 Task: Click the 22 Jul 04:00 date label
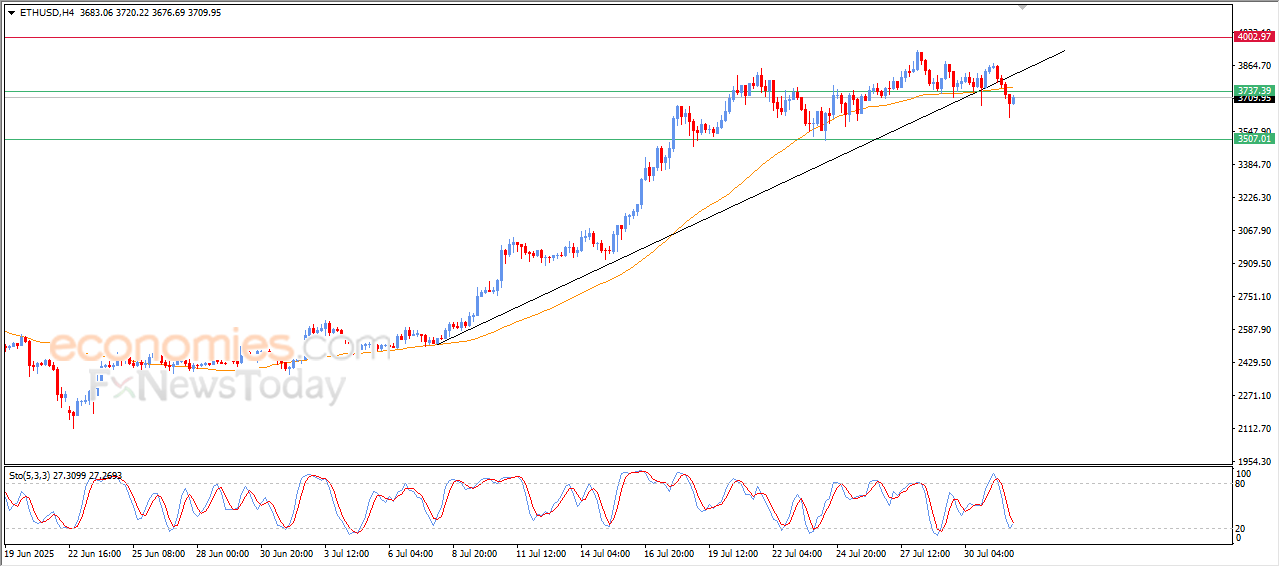(798, 552)
